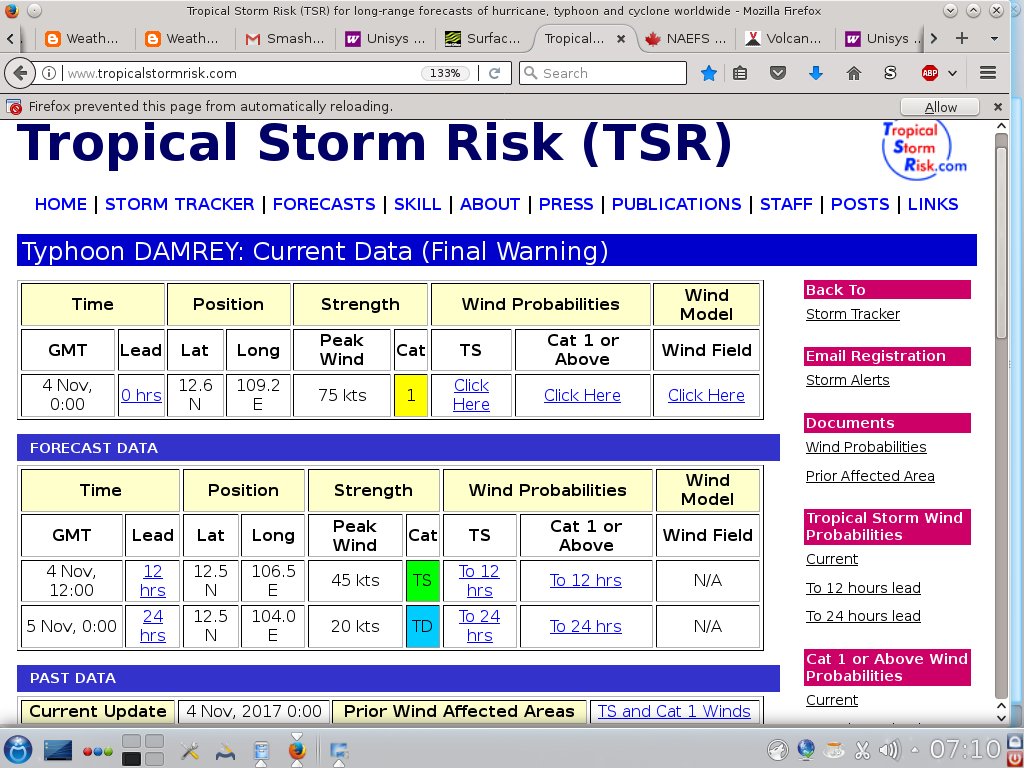Switch to the Surfac... tab
Screen dimensions: 1024x768
pos(483,39)
